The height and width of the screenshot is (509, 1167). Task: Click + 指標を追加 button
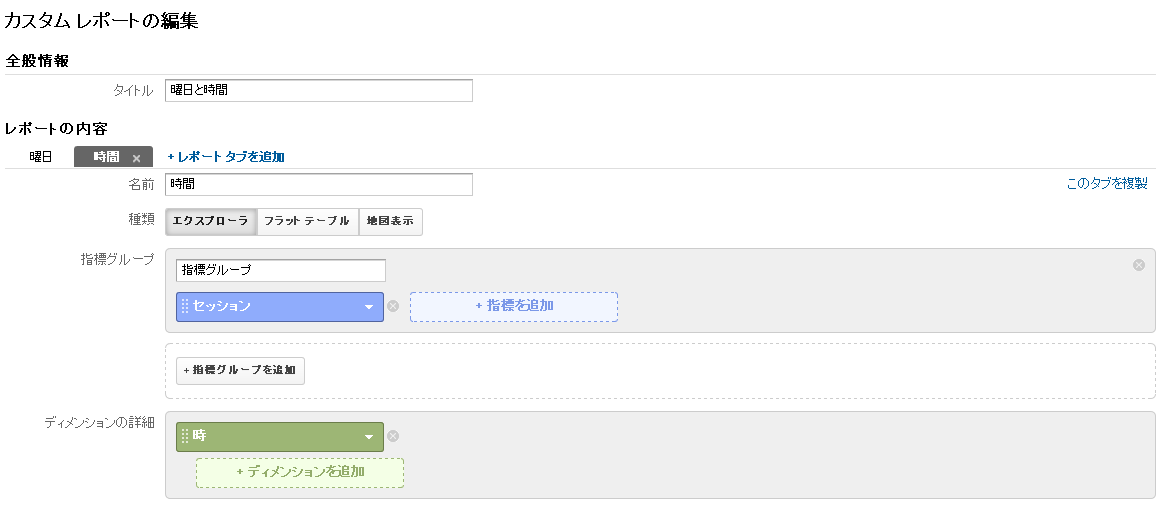tap(514, 307)
